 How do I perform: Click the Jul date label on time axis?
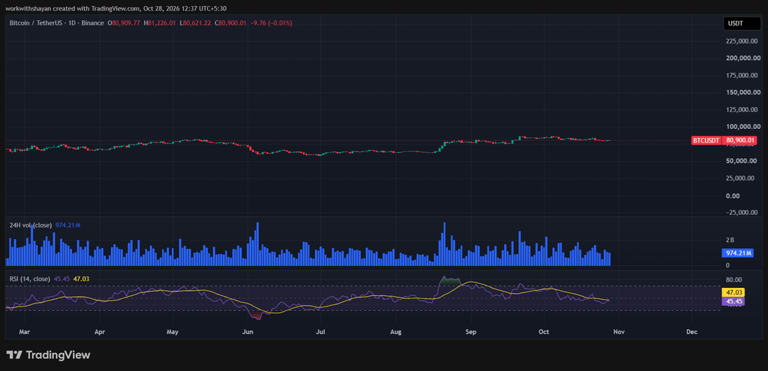point(320,332)
